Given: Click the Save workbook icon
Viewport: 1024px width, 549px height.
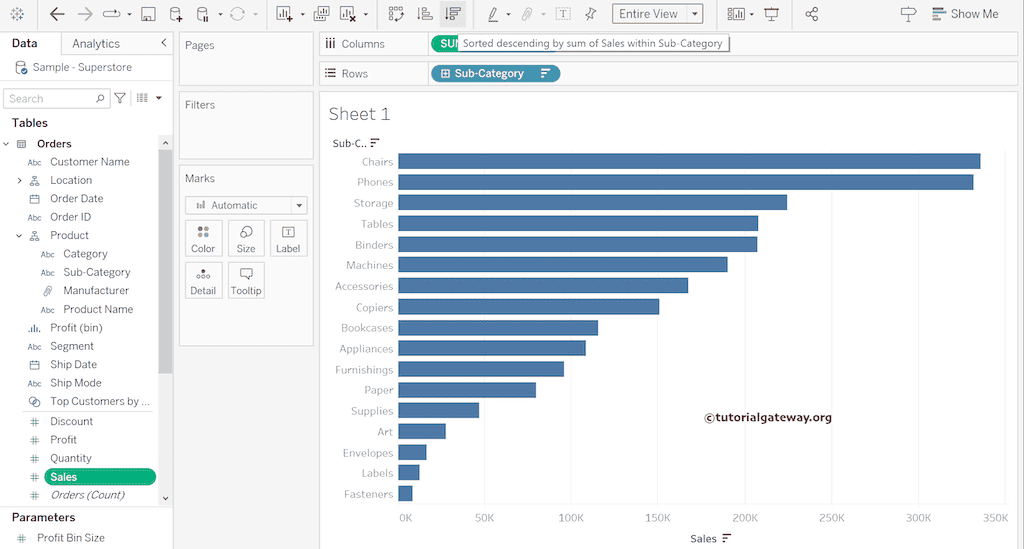Looking at the screenshot, I should tap(148, 14).
